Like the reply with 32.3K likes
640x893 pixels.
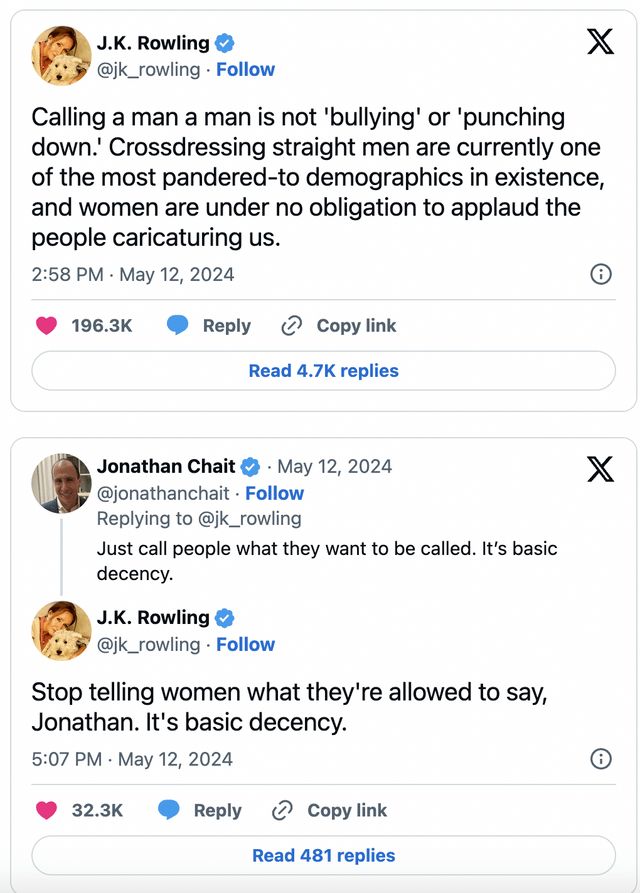click(x=46, y=810)
